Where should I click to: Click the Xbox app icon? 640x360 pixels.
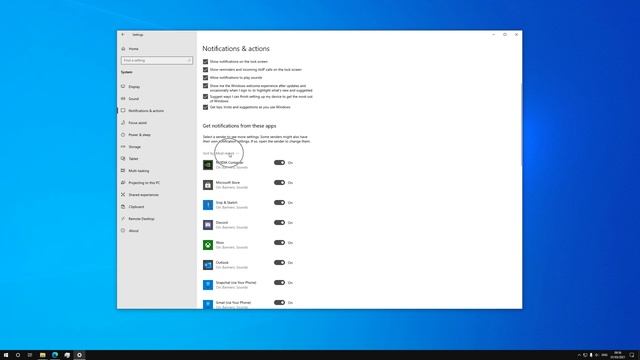[x=208, y=245]
